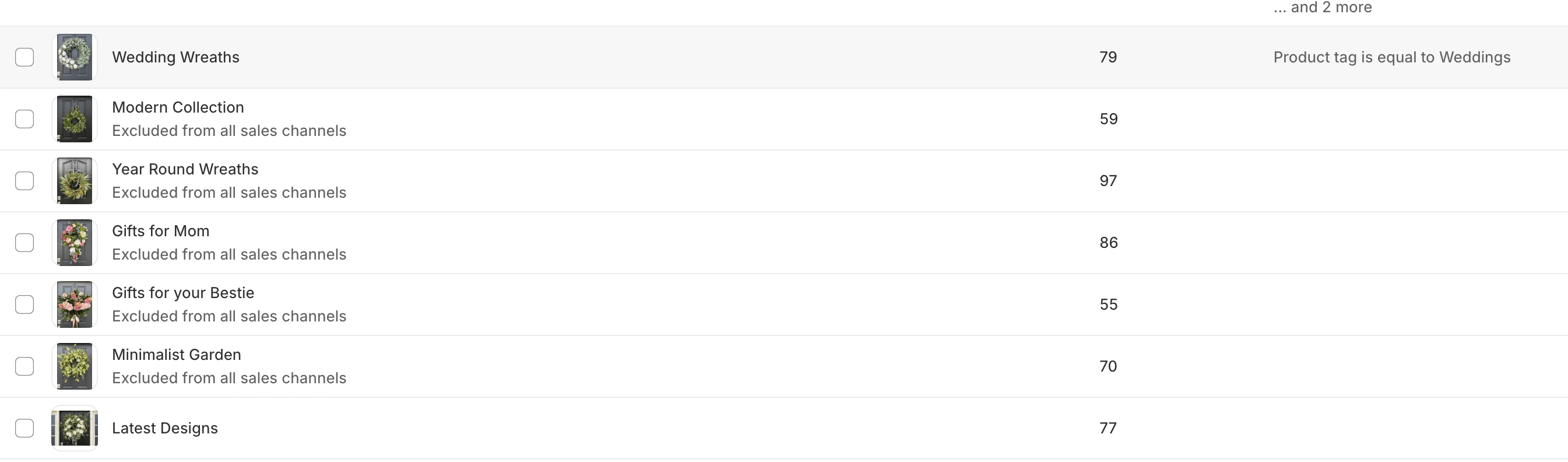Open the Latest Designs thumbnail
Viewport: 1568px width, 462px height.
tap(74, 428)
